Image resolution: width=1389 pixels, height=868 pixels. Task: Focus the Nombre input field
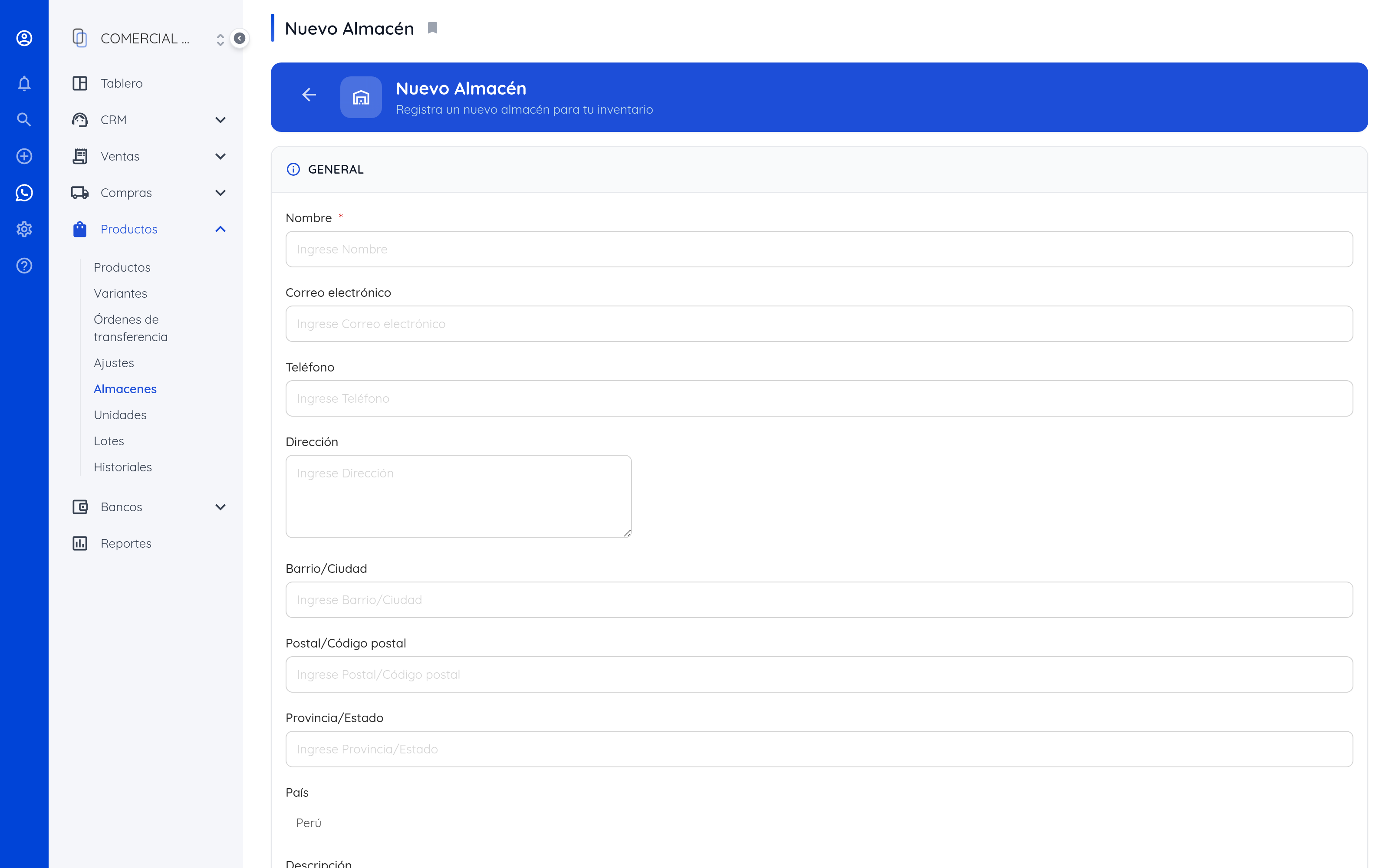[819, 249]
